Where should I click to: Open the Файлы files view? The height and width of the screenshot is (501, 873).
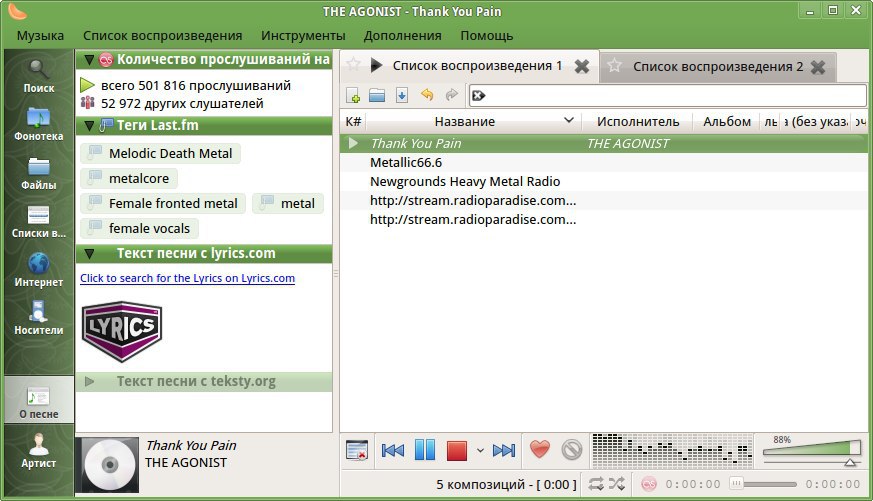(x=38, y=173)
